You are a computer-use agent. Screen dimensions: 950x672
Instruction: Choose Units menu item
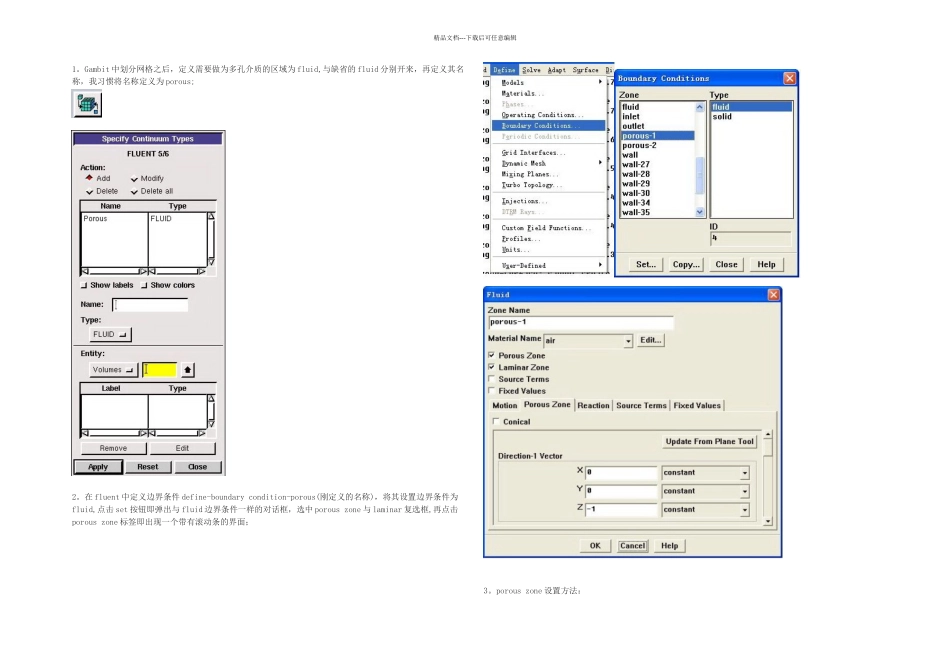tap(549, 250)
